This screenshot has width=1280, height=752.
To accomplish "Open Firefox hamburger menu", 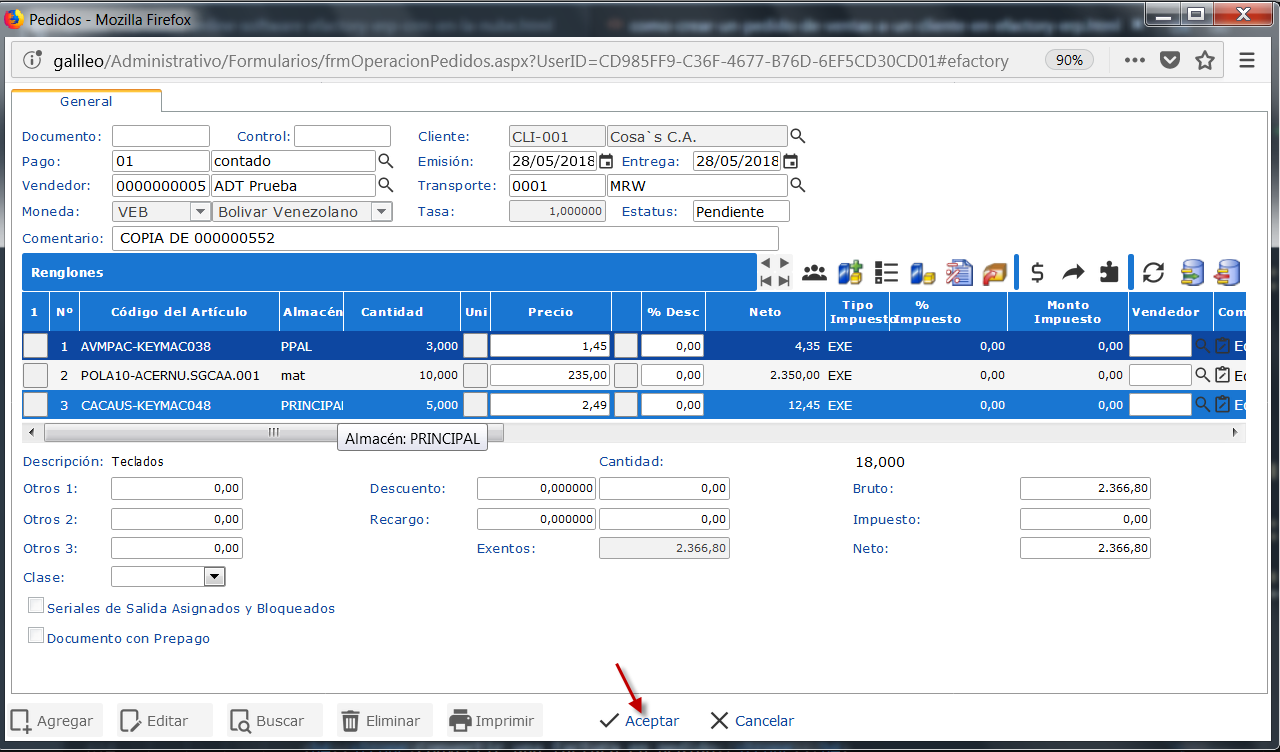I will tap(1246, 60).
